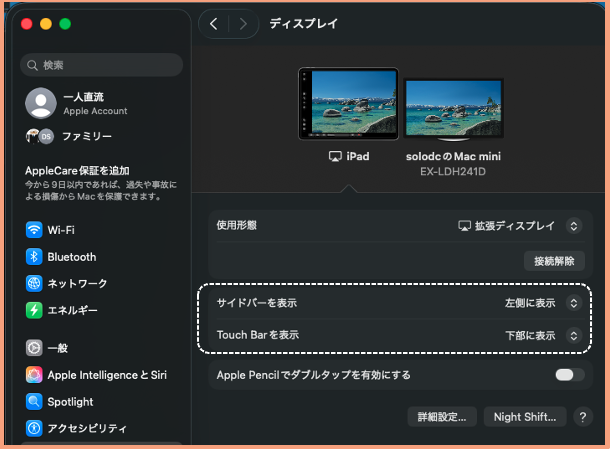Open 詳細設定 advanced settings button
Image resolution: width=610 pixels, height=449 pixels.
pos(442,416)
